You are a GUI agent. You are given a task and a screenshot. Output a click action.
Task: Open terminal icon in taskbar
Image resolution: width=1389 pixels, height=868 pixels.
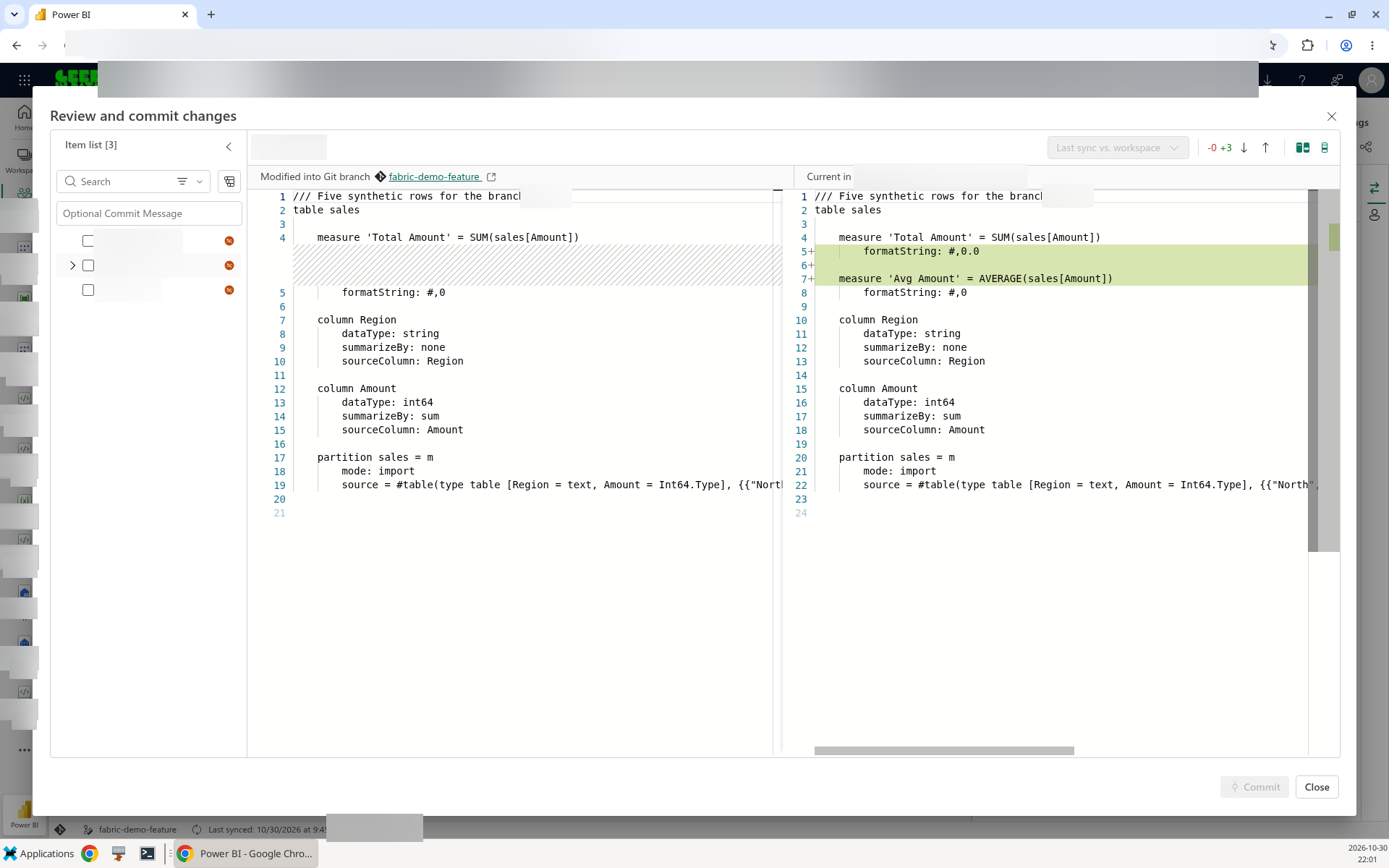pyautogui.click(x=148, y=854)
